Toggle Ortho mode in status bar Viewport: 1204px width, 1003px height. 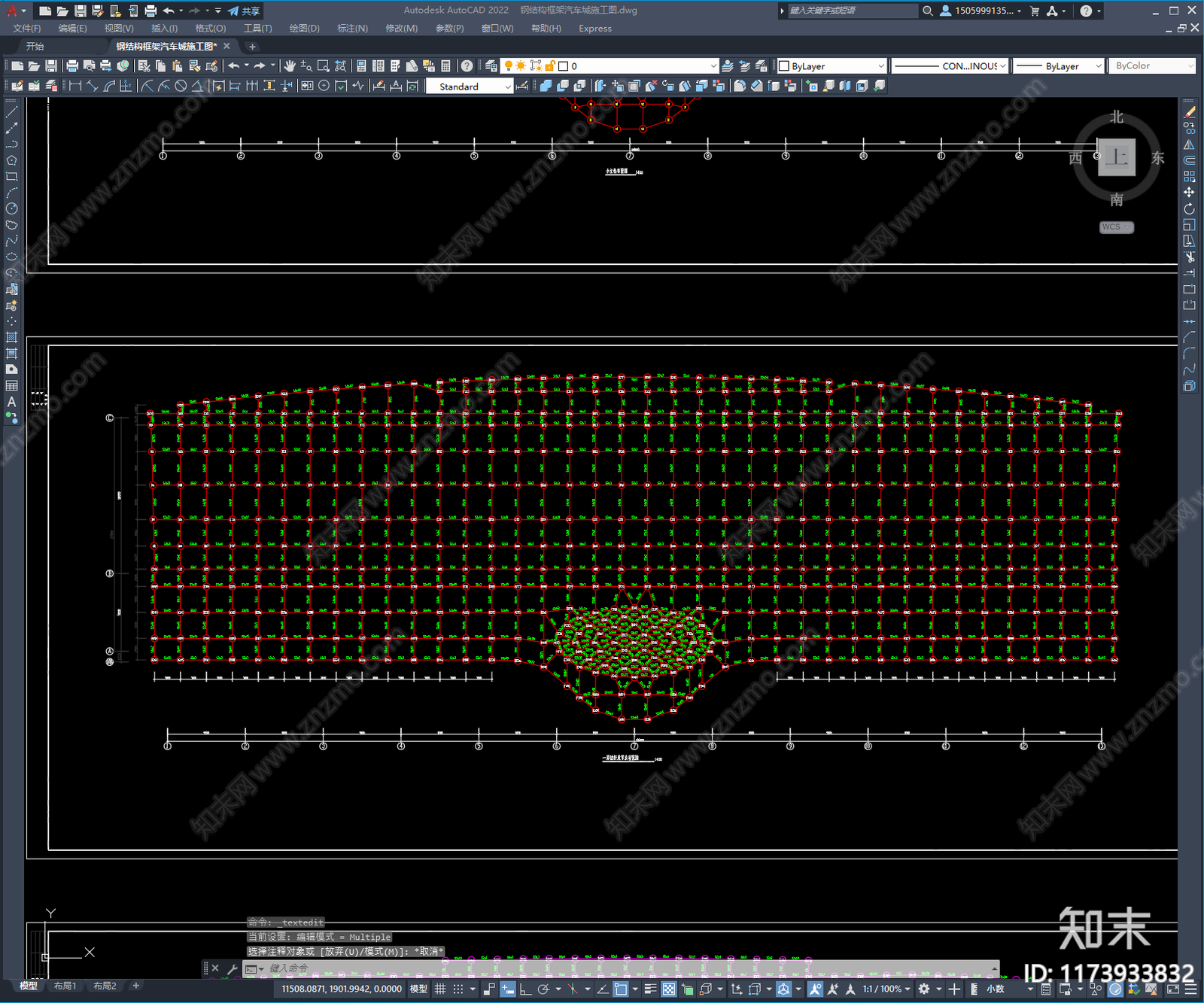[x=525, y=989]
